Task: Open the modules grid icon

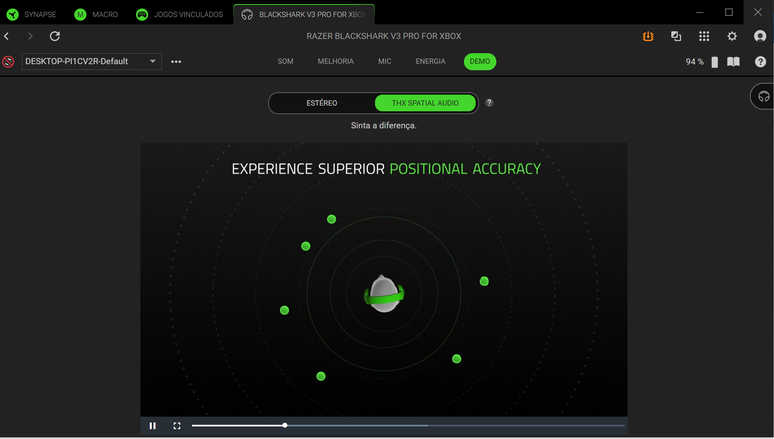Action: [704, 36]
